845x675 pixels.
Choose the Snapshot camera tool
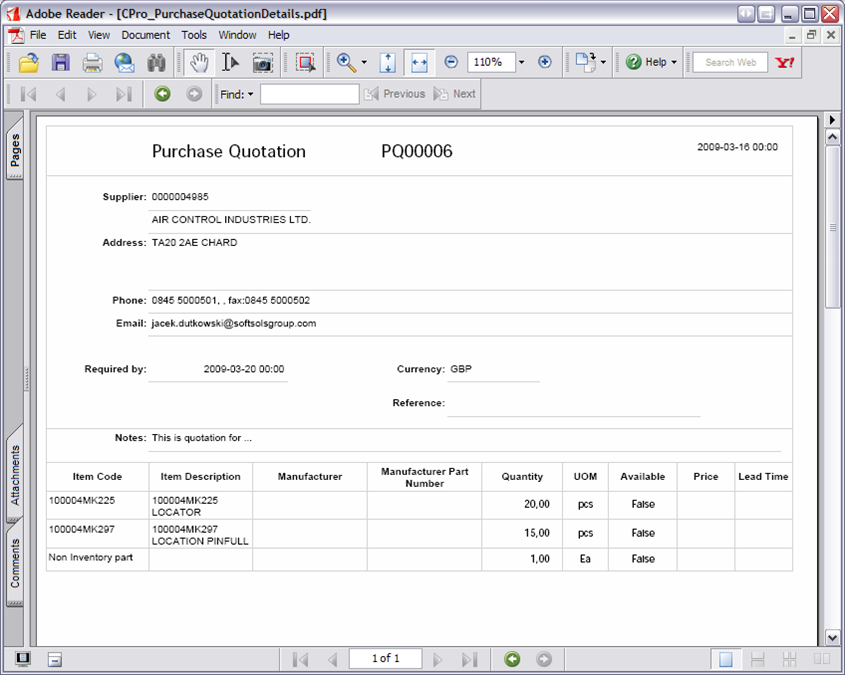pos(262,63)
